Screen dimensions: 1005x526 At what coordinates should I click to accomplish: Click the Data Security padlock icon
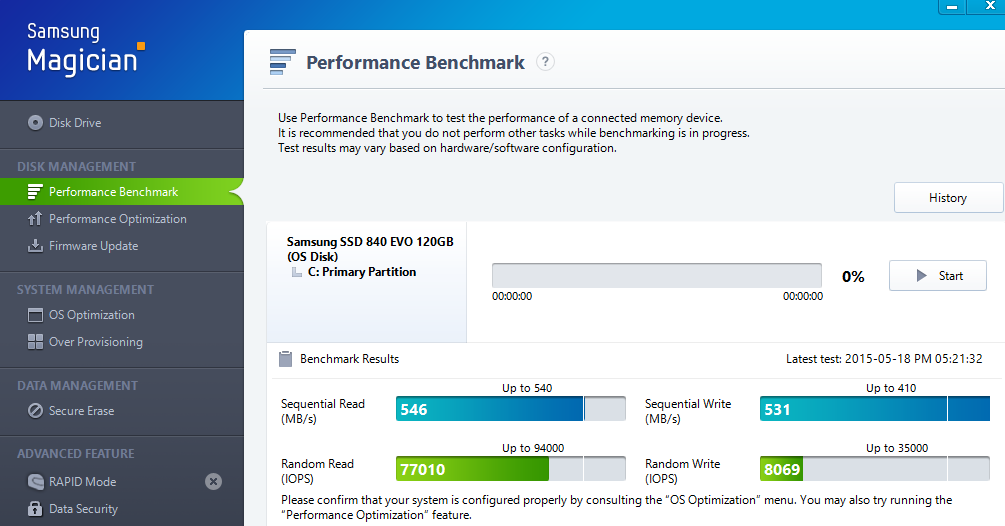point(35,508)
